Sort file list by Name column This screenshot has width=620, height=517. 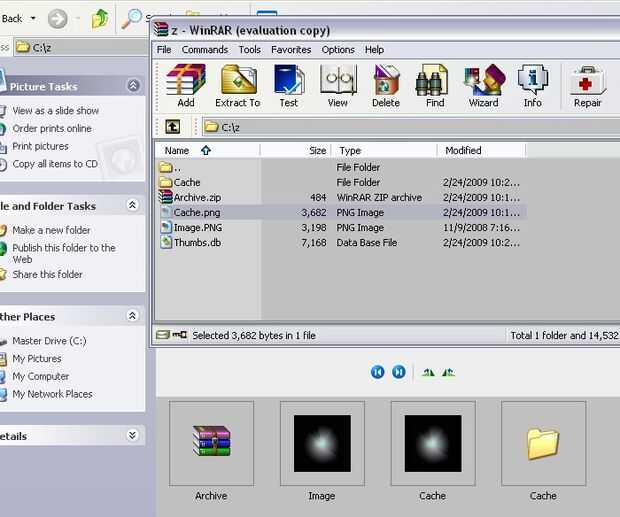[x=208, y=151]
